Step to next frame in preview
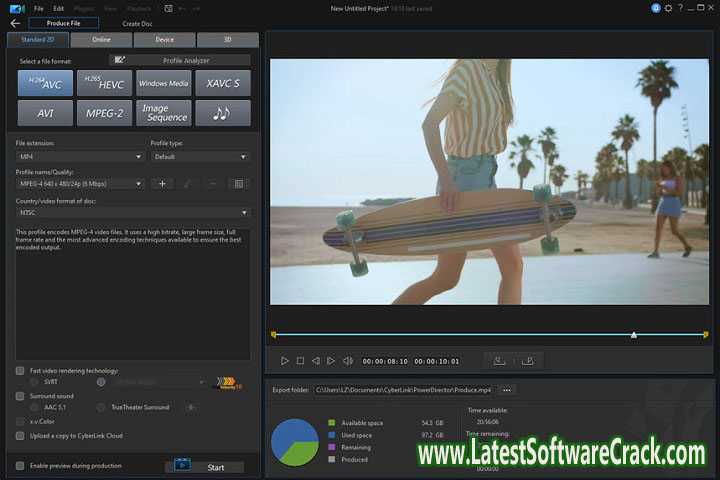 [331, 361]
